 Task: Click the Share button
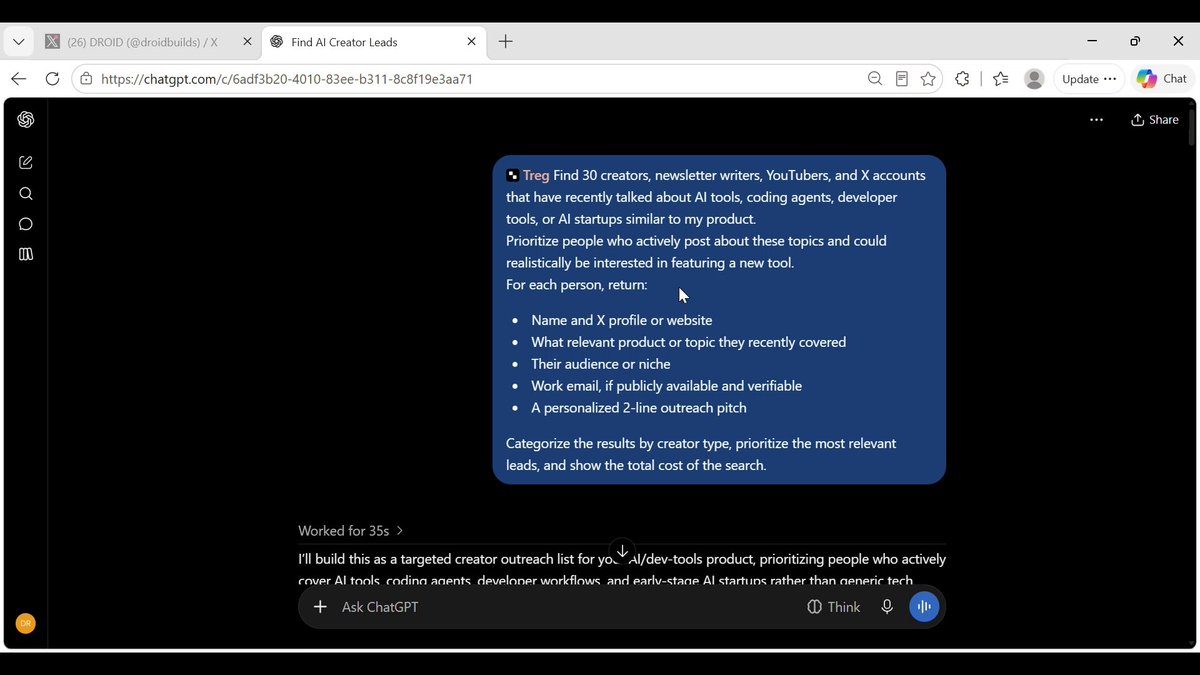click(1155, 120)
